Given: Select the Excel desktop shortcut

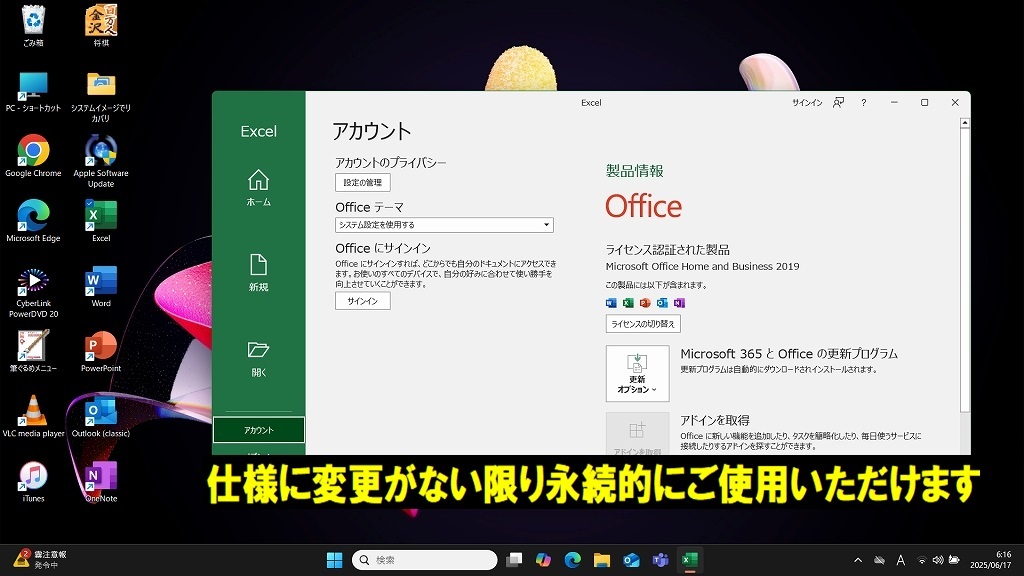Looking at the screenshot, I should tap(101, 221).
